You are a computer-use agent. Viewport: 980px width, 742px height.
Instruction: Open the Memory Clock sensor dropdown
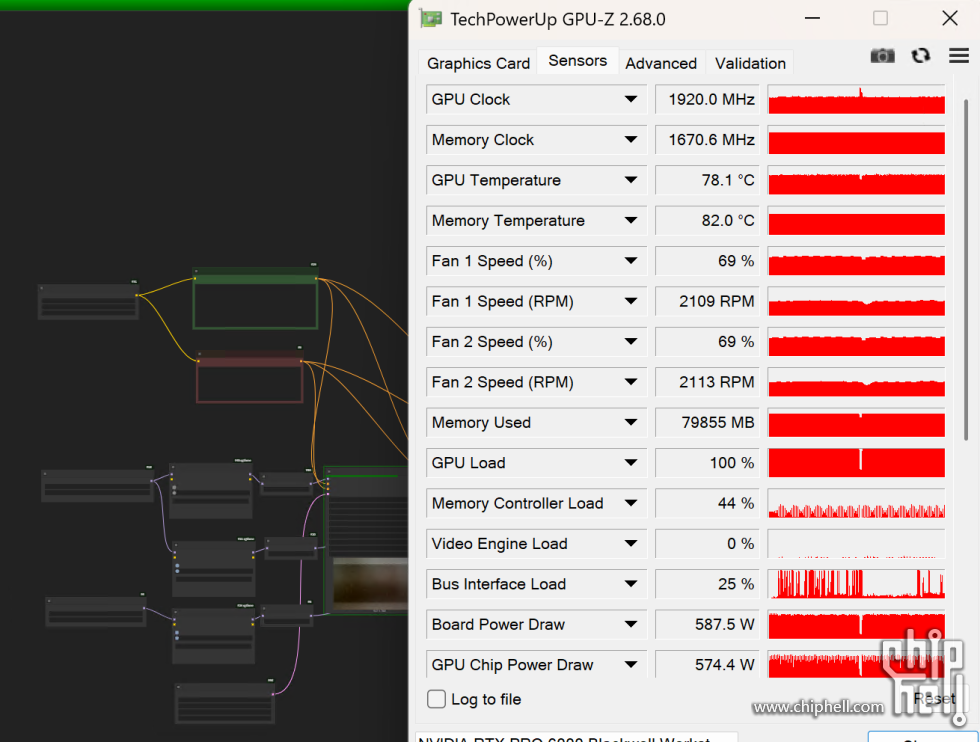pos(631,140)
